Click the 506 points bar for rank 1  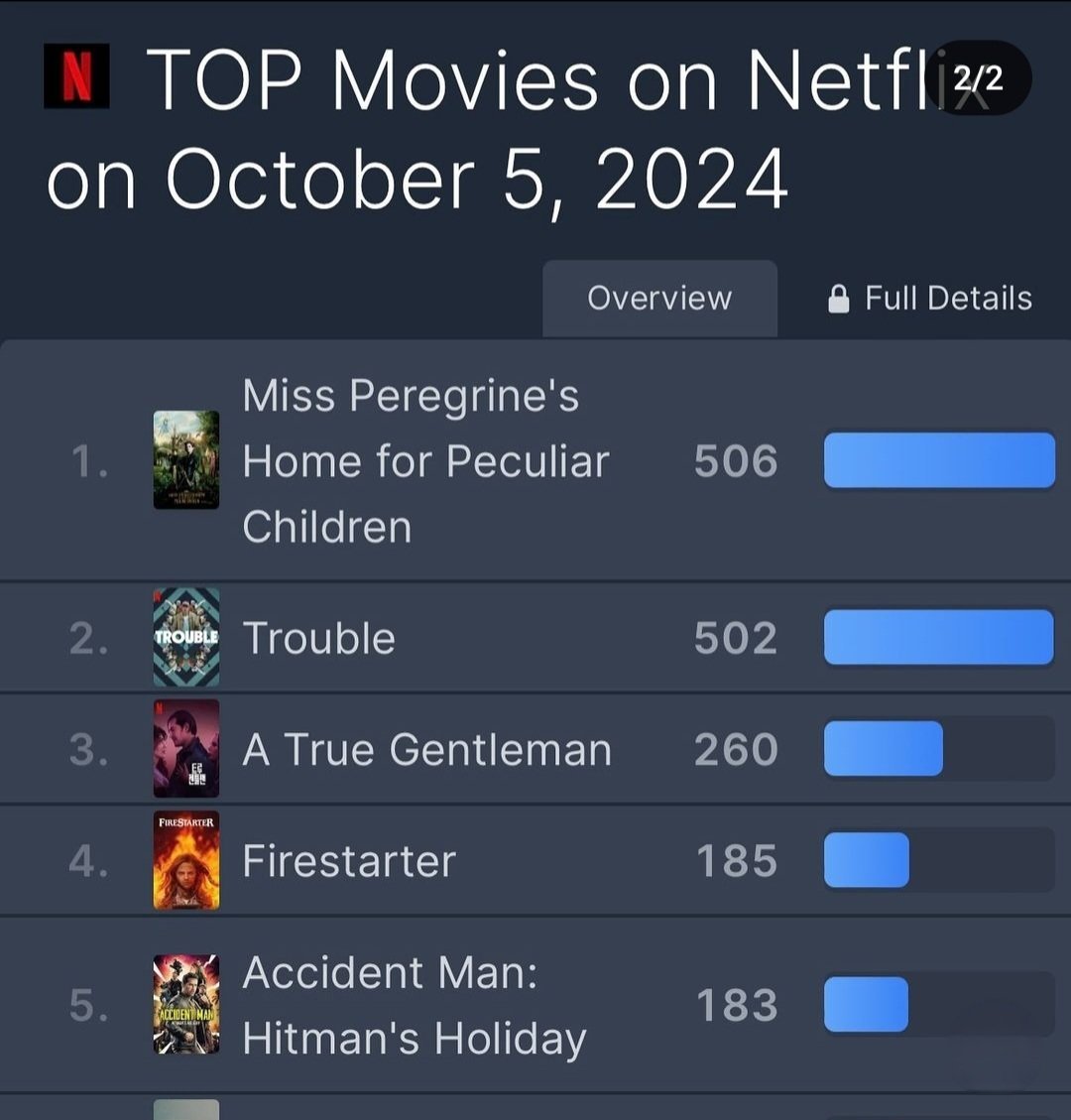[x=939, y=460]
